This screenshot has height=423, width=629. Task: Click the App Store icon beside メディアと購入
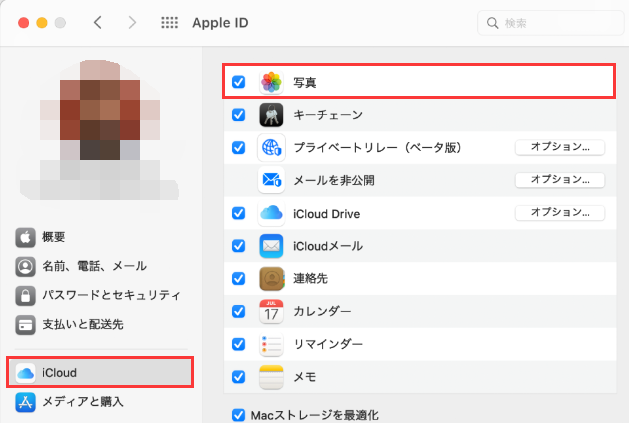pos(25,402)
